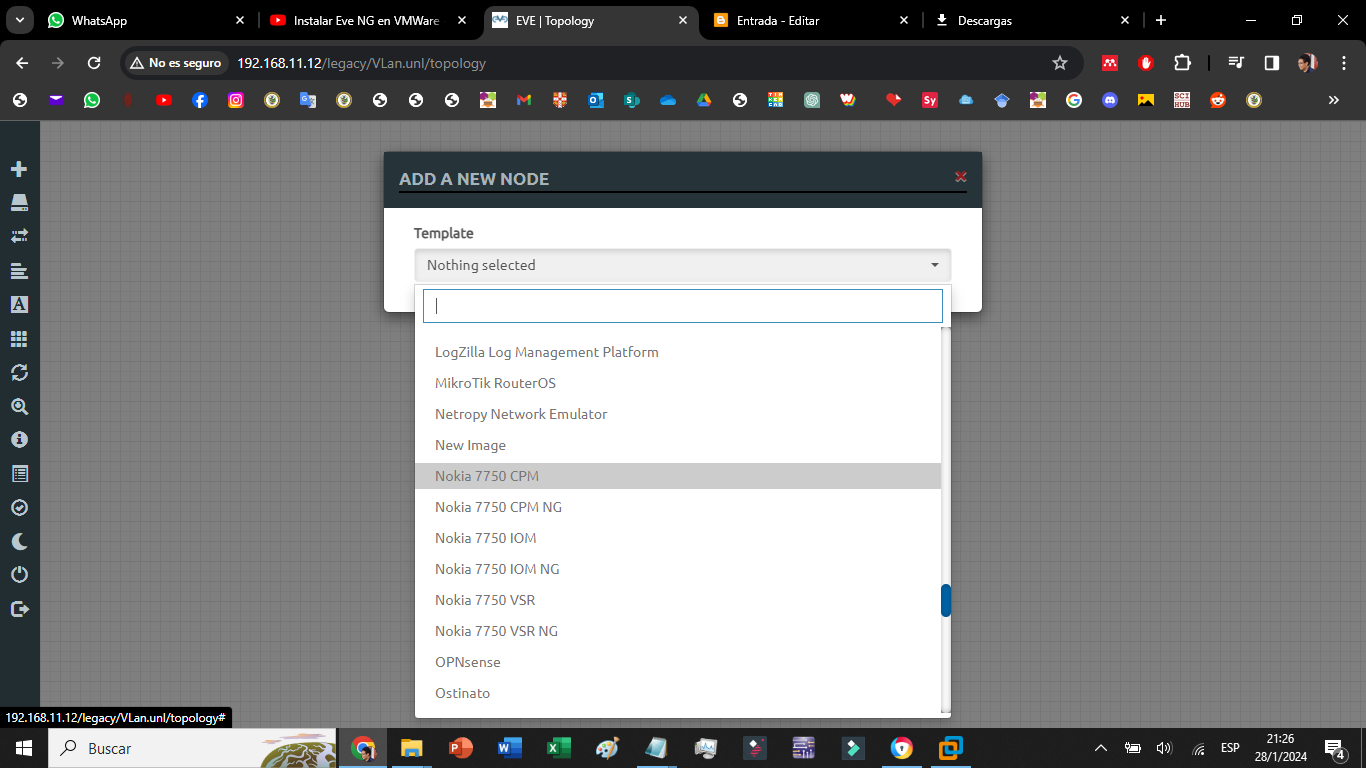Viewport: 1366px width, 768px height.
Task: Switch to Instalar Eve NG en VMWare tab
Action: tap(370, 20)
